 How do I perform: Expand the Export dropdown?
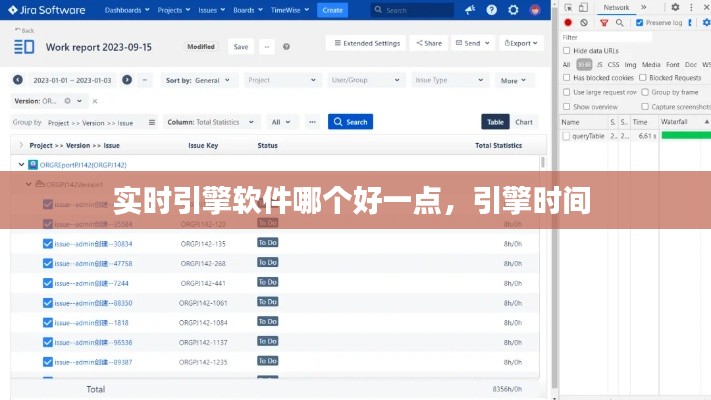tap(520, 44)
